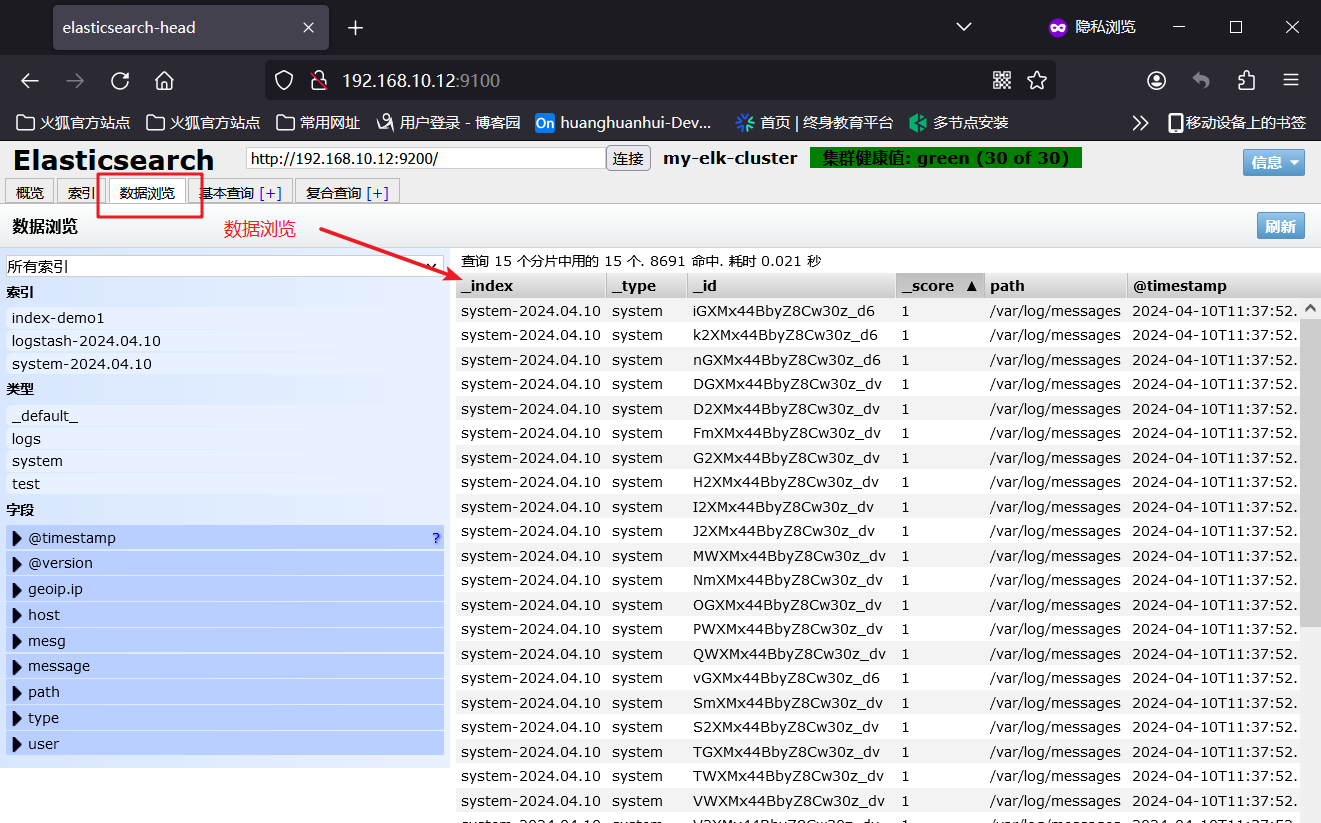The width and height of the screenshot is (1321, 823).
Task: Filter by index logstash-2024.04.10
Action: click(x=86, y=341)
